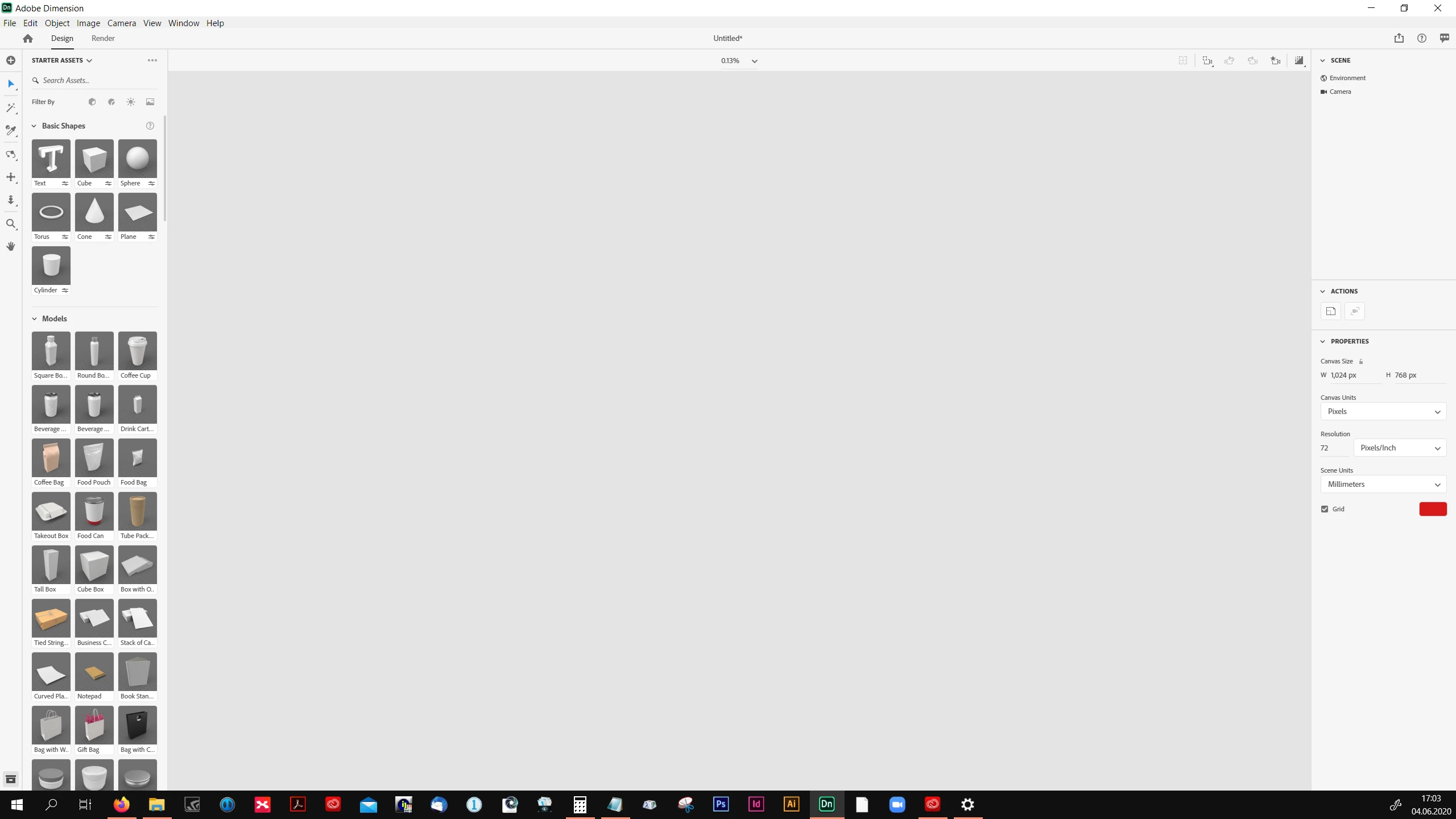Select the Magic Wand tool
Image resolution: width=1456 pixels, height=819 pixels.
11,107
